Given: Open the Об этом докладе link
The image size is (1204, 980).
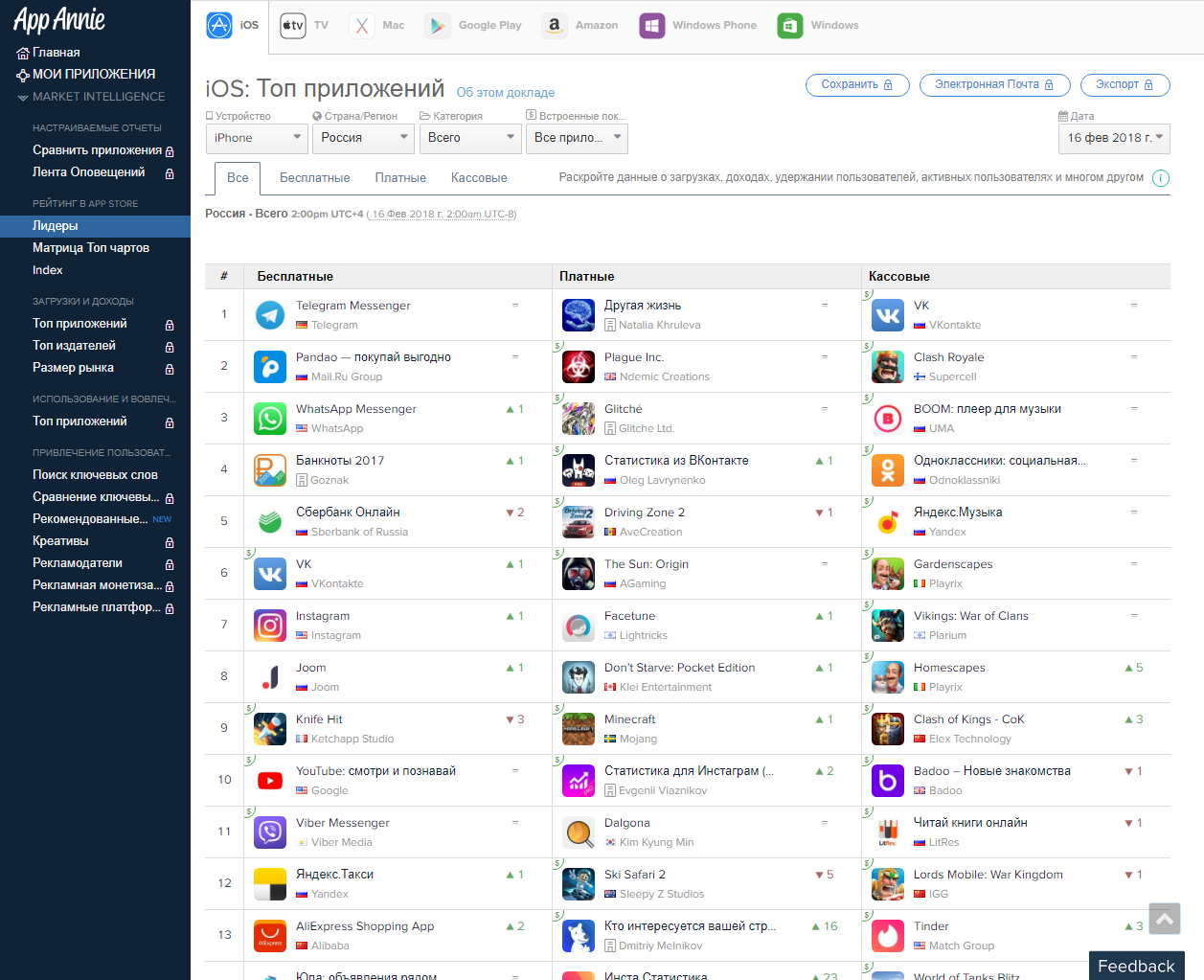Looking at the screenshot, I should [505, 93].
